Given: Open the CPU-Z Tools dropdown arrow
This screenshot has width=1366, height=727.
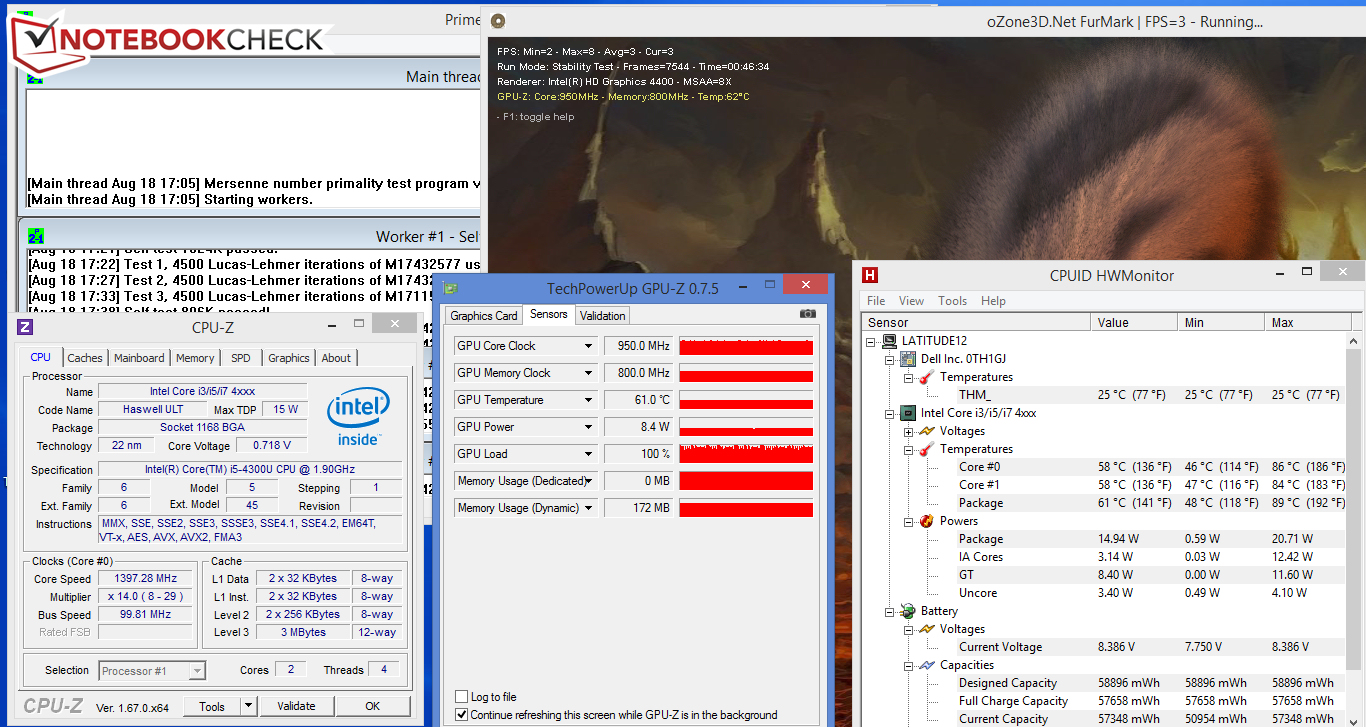Looking at the screenshot, I should [249, 706].
